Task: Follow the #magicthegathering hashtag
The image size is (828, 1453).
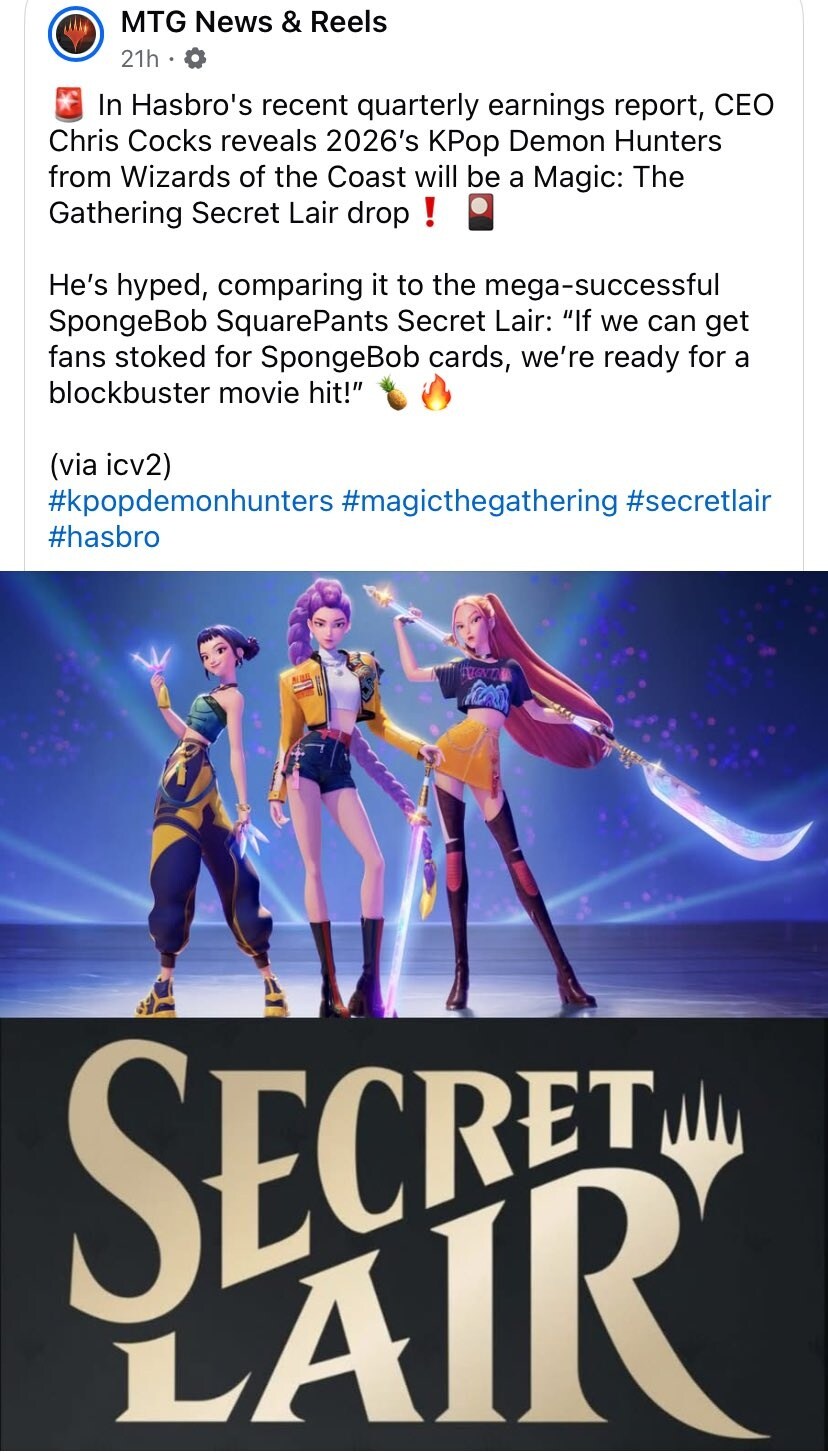Action: [480, 500]
